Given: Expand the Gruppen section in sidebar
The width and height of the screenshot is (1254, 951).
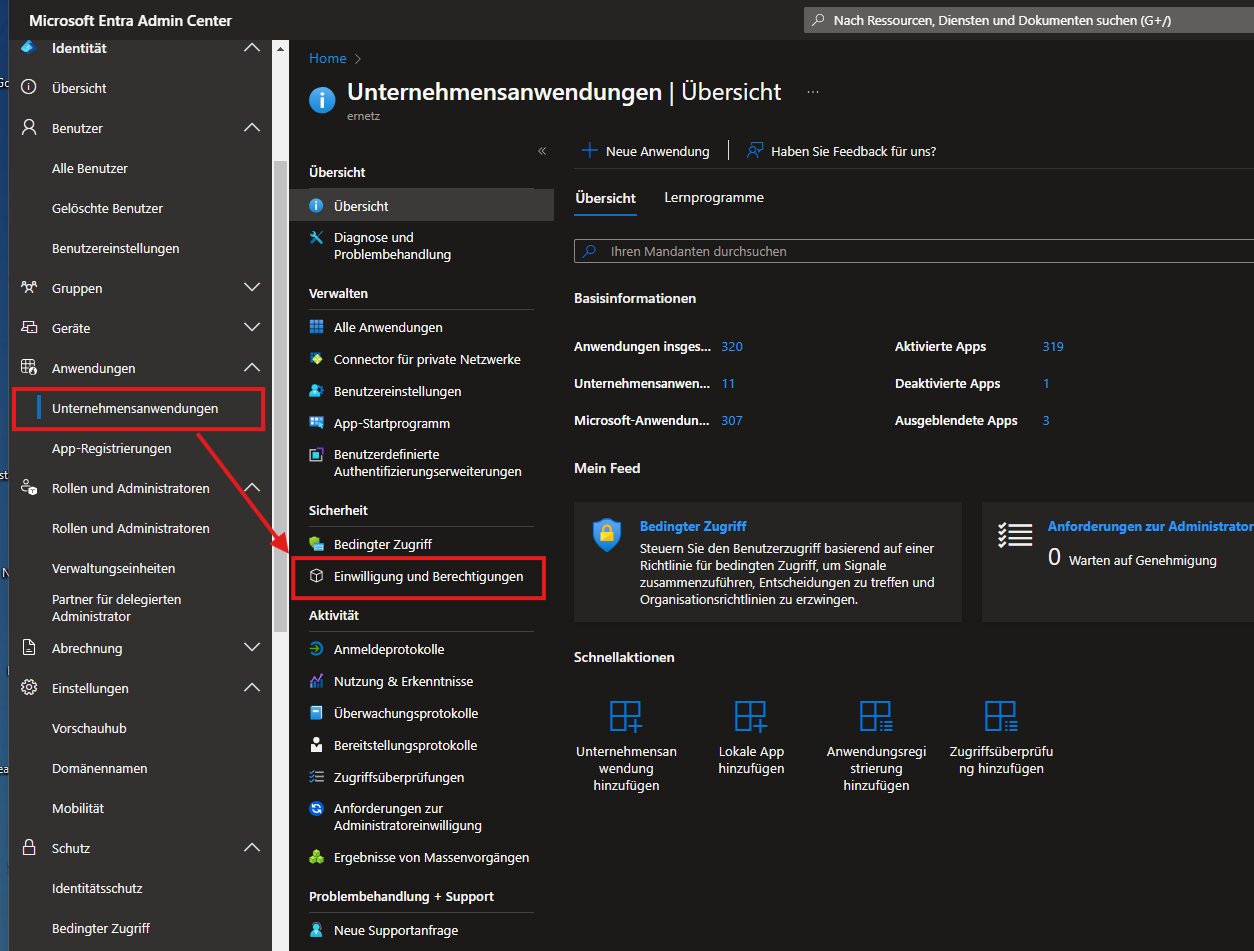Looking at the screenshot, I should 252,288.
